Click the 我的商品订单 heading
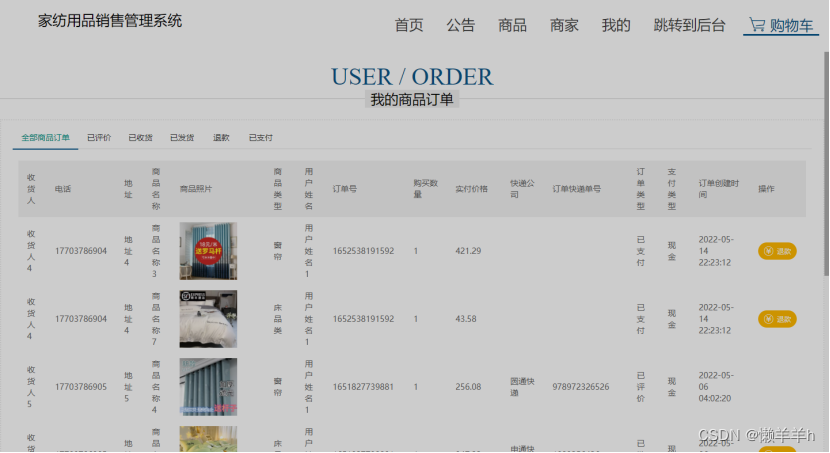Image resolution: width=830 pixels, height=453 pixels. pos(412,99)
